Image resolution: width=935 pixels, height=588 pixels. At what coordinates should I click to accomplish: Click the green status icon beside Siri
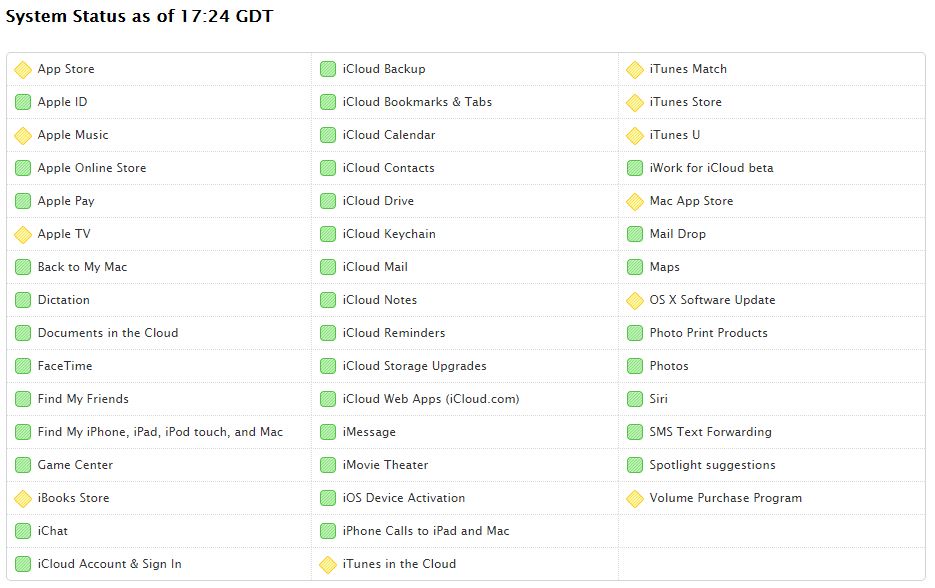tap(635, 399)
